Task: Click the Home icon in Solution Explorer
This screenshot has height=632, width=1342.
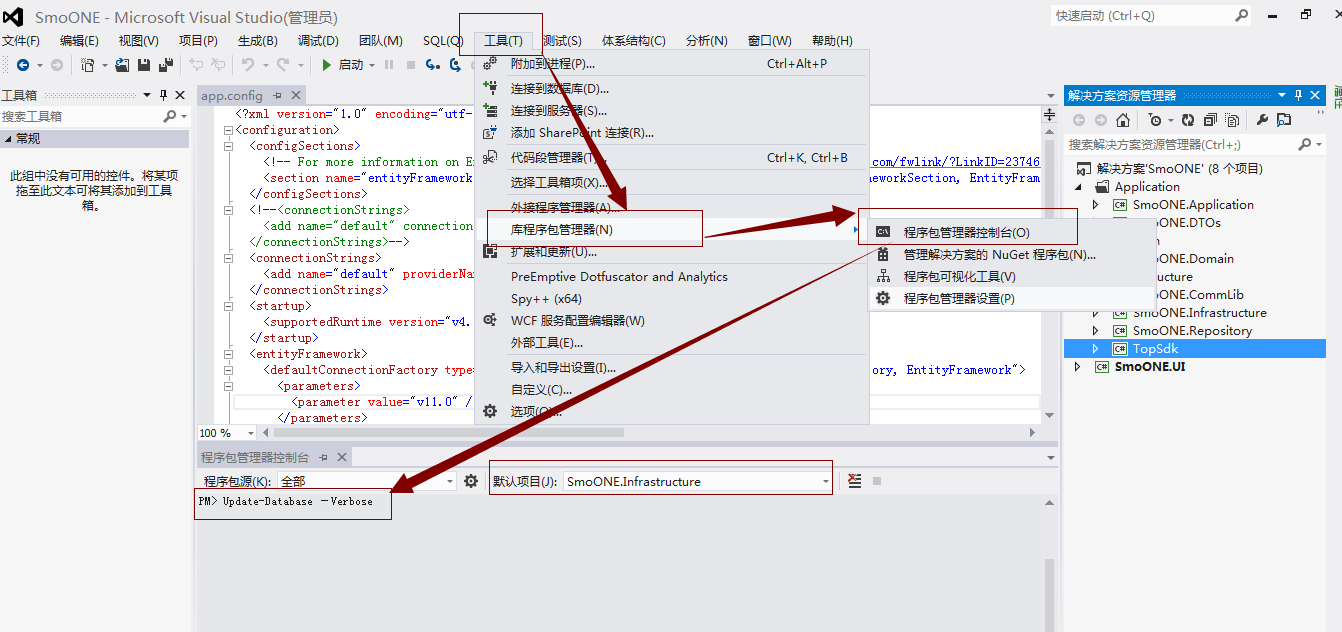Action: coord(1123,120)
